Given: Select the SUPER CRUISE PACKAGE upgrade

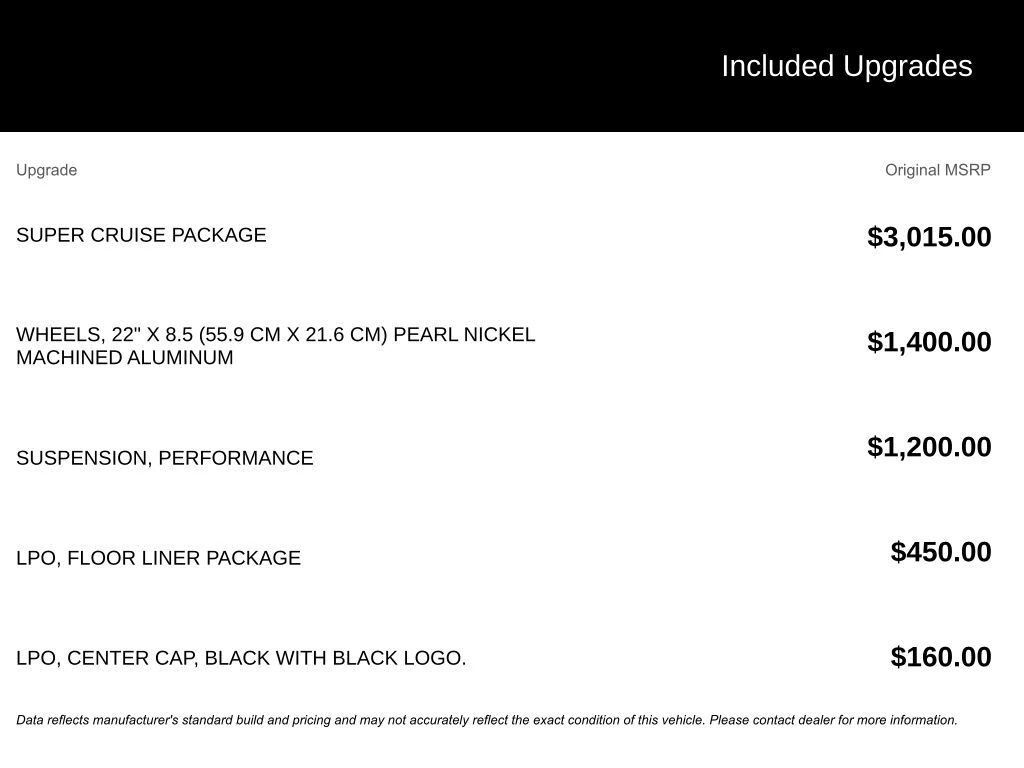Looking at the screenshot, I should pos(141,235).
